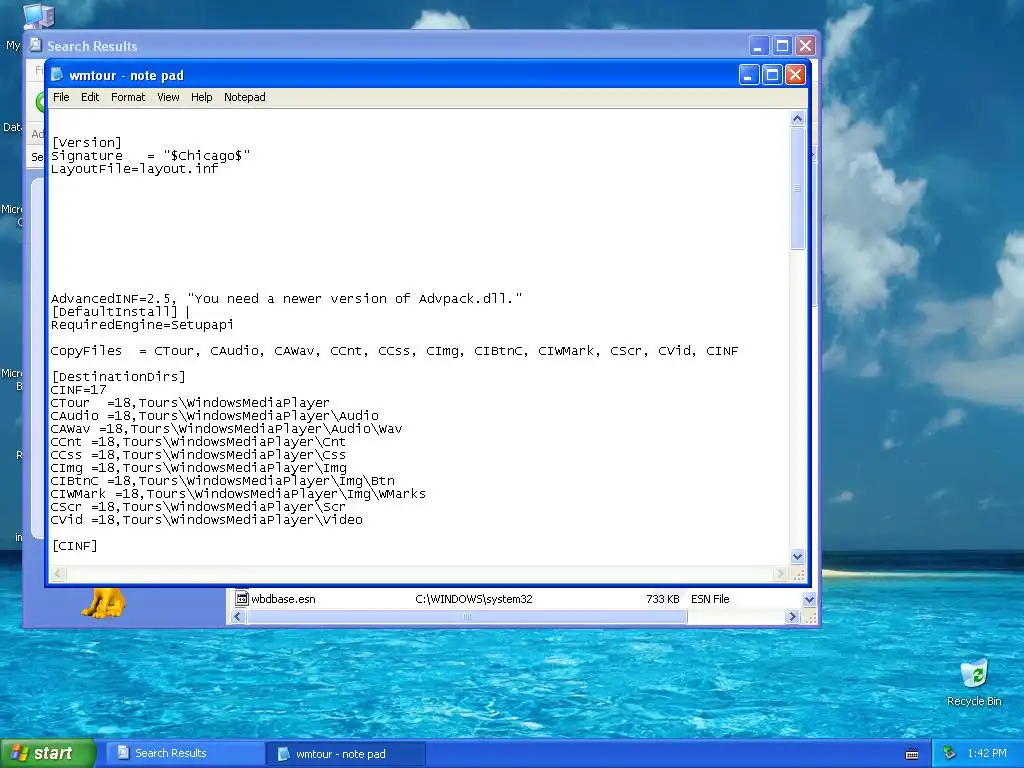Place cursor on [DefaultInstall] line
The height and width of the screenshot is (768, 1024).
(x=114, y=312)
